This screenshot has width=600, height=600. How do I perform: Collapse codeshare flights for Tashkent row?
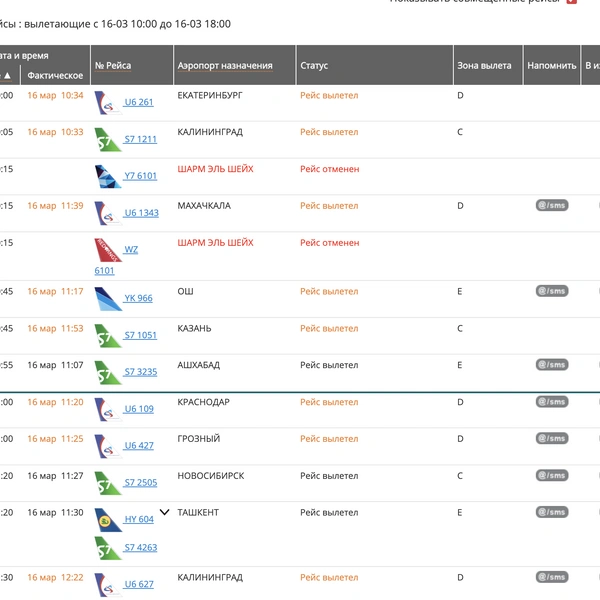165,512
